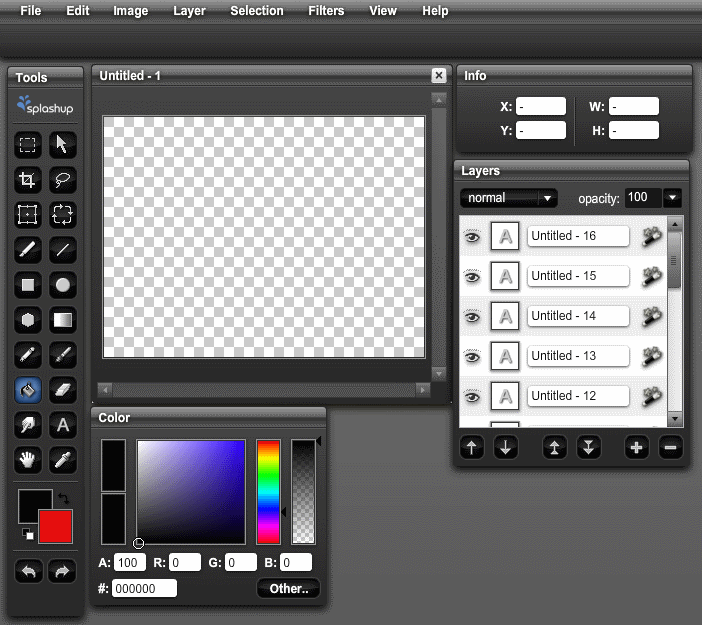Select the Gradient tool

(63, 320)
